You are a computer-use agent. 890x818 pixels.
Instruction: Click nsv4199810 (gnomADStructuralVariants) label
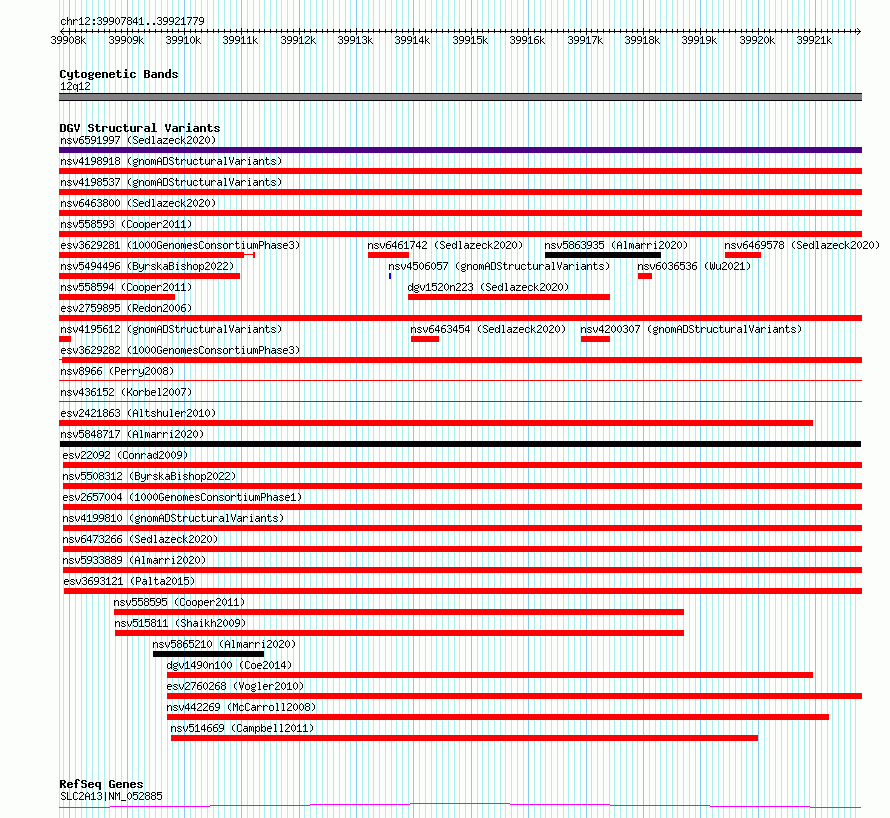point(173,518)
